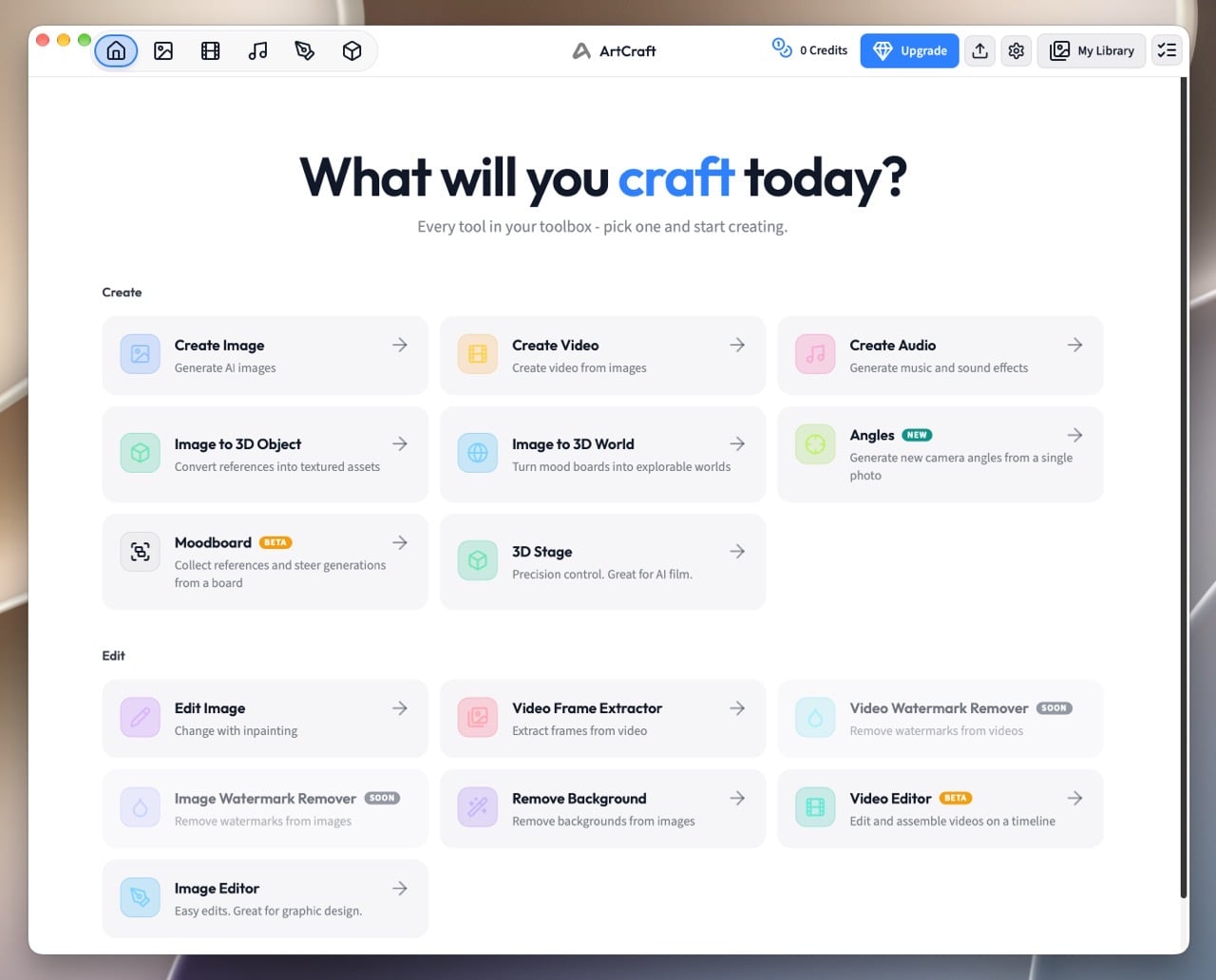Screen dimensions: 1216x980
Task: Open the image tab in top toolbar
Action: (163, 51)
